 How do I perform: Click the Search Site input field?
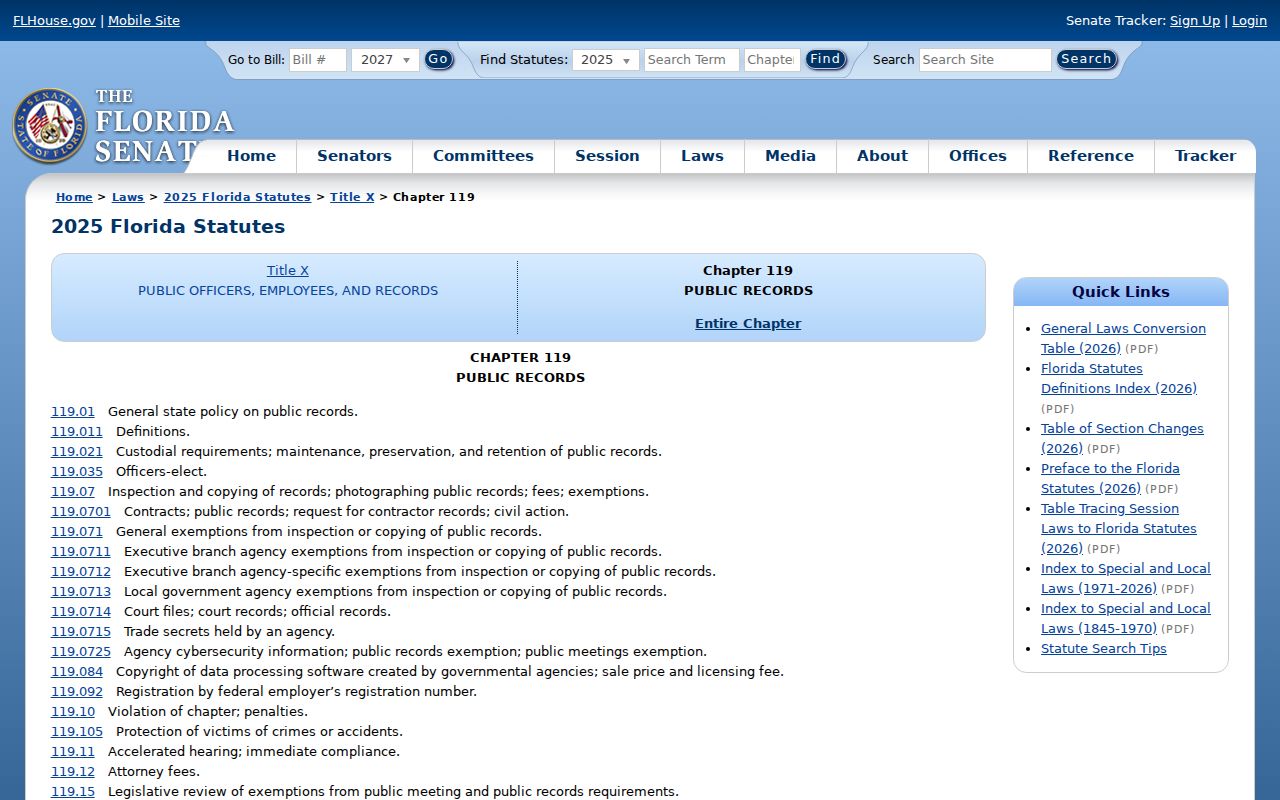(985, 60)
